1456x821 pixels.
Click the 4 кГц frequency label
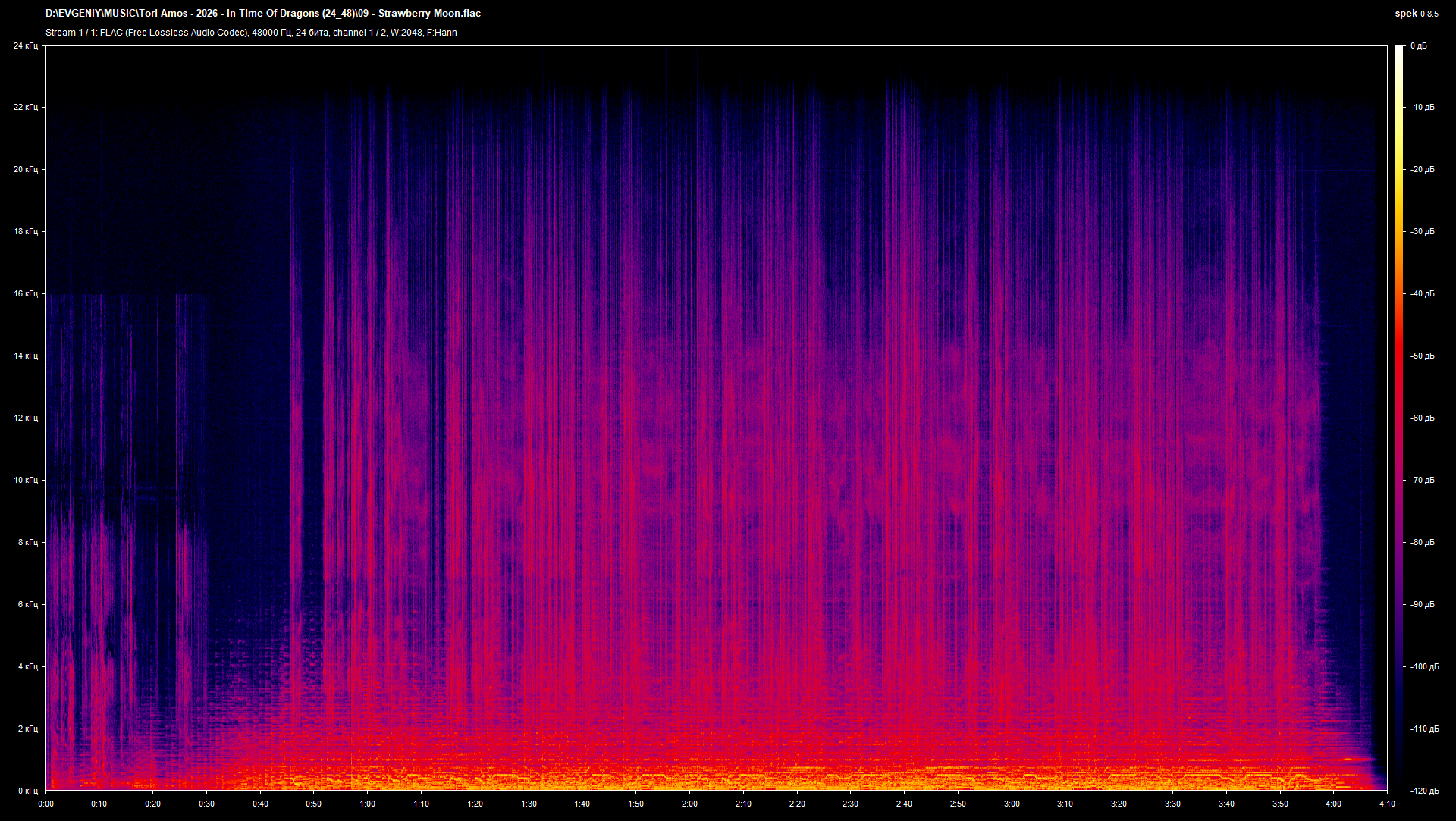pyautogui.click(x=28, y=667)
